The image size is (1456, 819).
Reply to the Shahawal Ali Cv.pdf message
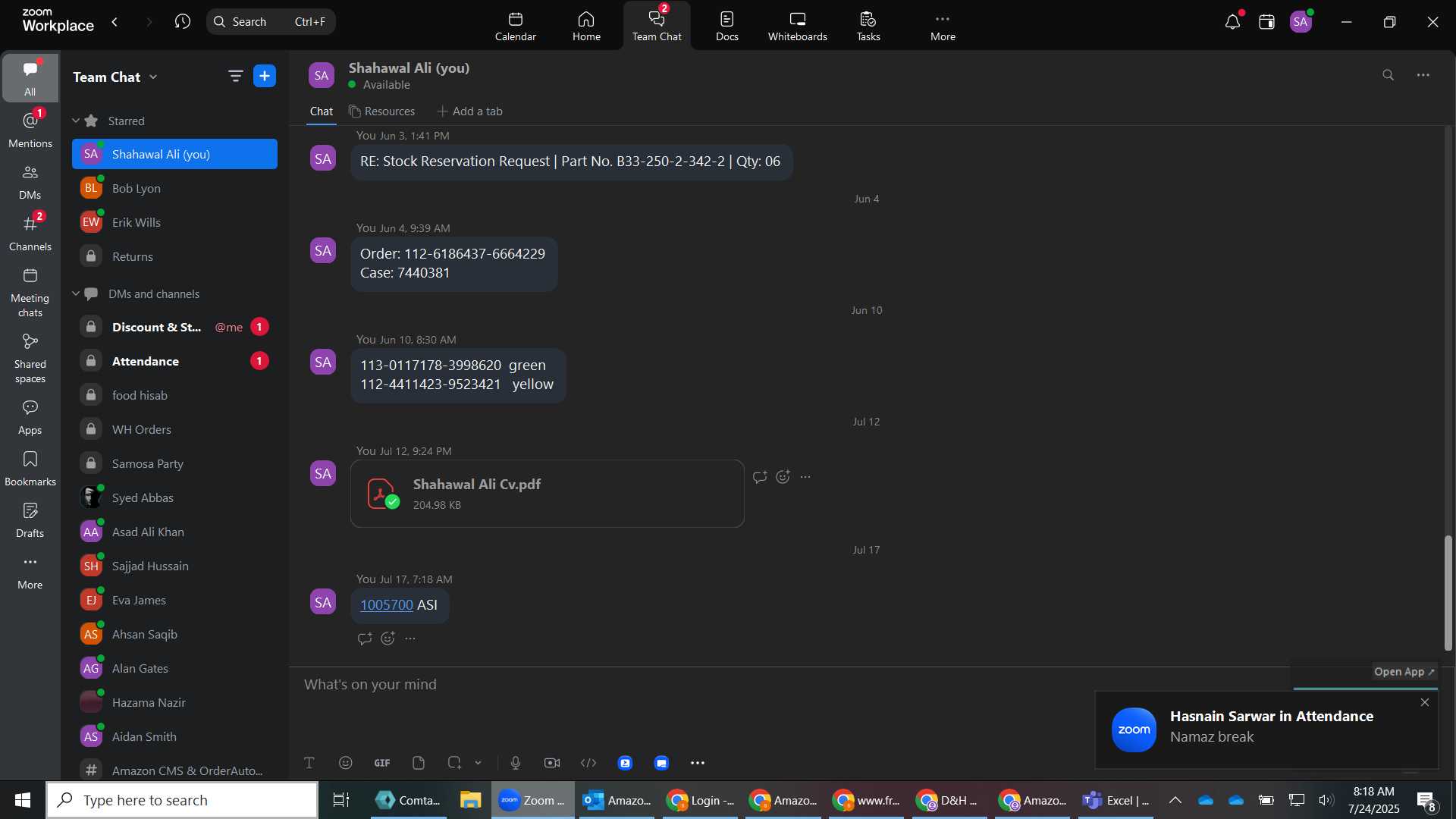(x=760, y=477)
